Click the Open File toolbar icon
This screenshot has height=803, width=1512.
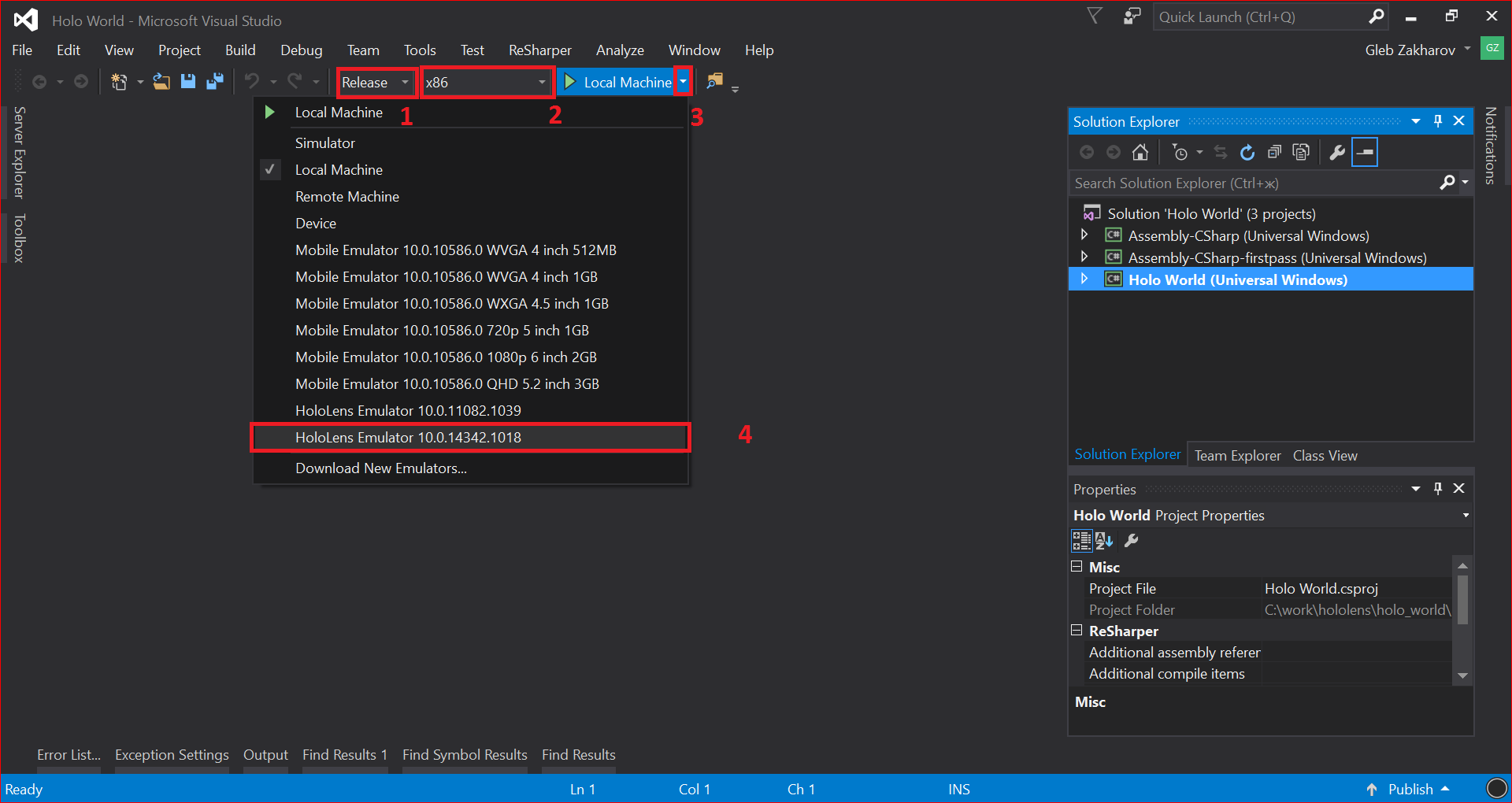(161, 82)
